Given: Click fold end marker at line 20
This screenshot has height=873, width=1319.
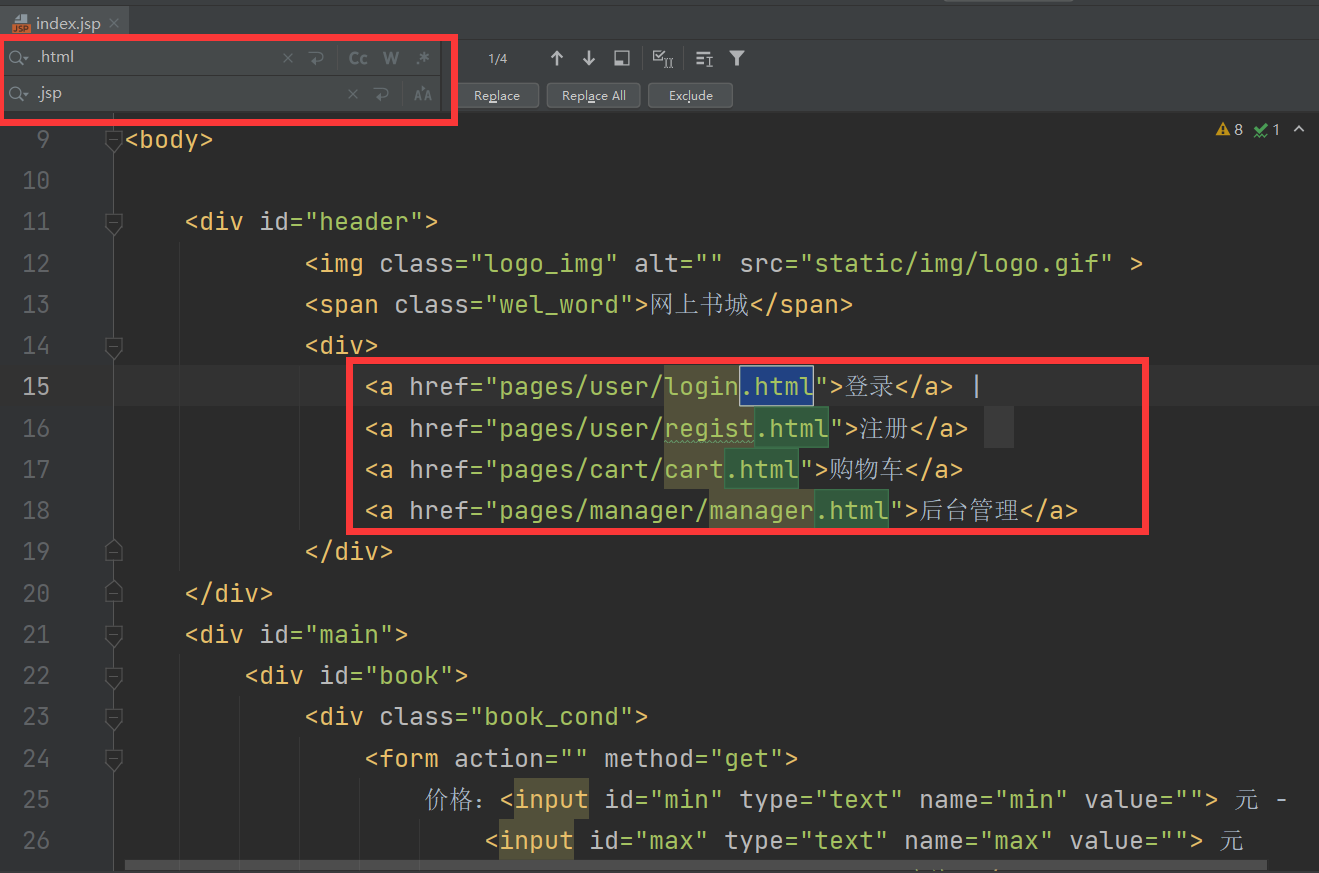Looking at the screenshot, I should pos(113,593).
